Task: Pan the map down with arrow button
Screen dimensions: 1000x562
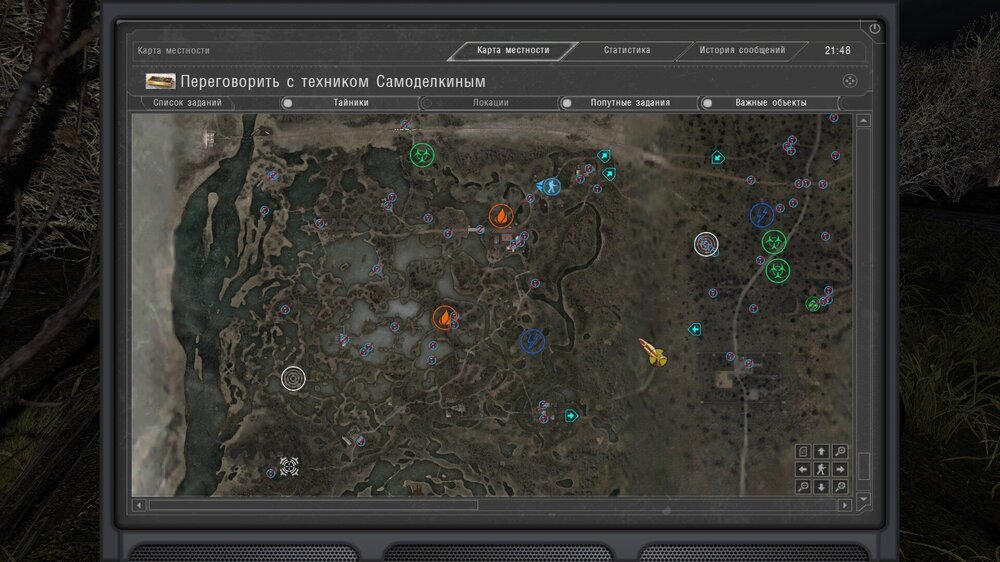Action: coord(821,487)
